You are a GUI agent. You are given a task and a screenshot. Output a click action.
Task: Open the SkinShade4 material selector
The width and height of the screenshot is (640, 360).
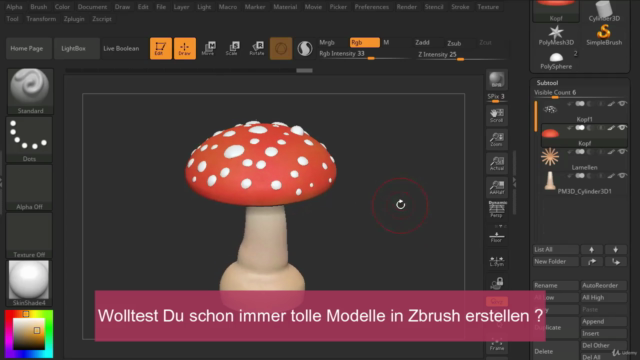click(x=29, y=283)
